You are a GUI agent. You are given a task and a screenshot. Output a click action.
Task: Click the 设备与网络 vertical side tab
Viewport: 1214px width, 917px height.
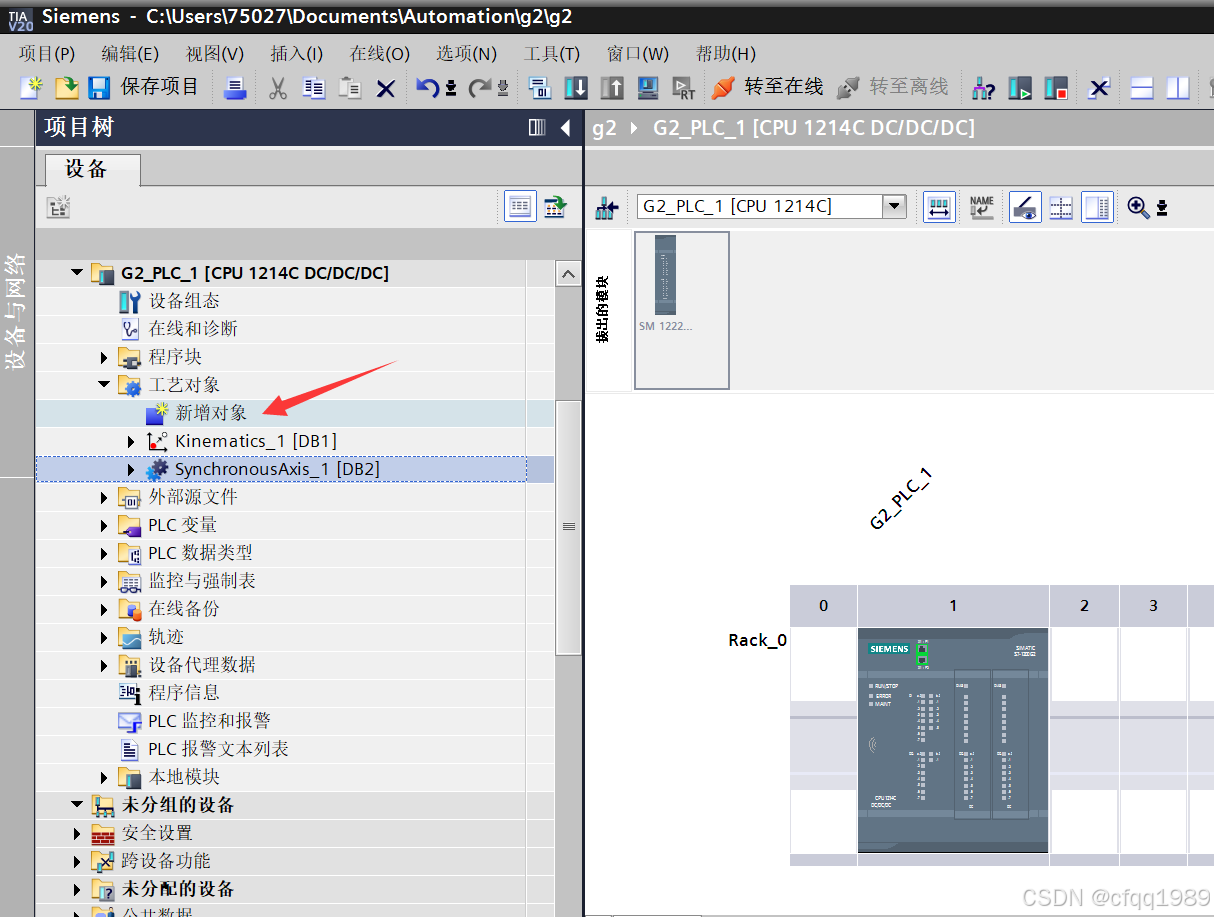point(16,313)
